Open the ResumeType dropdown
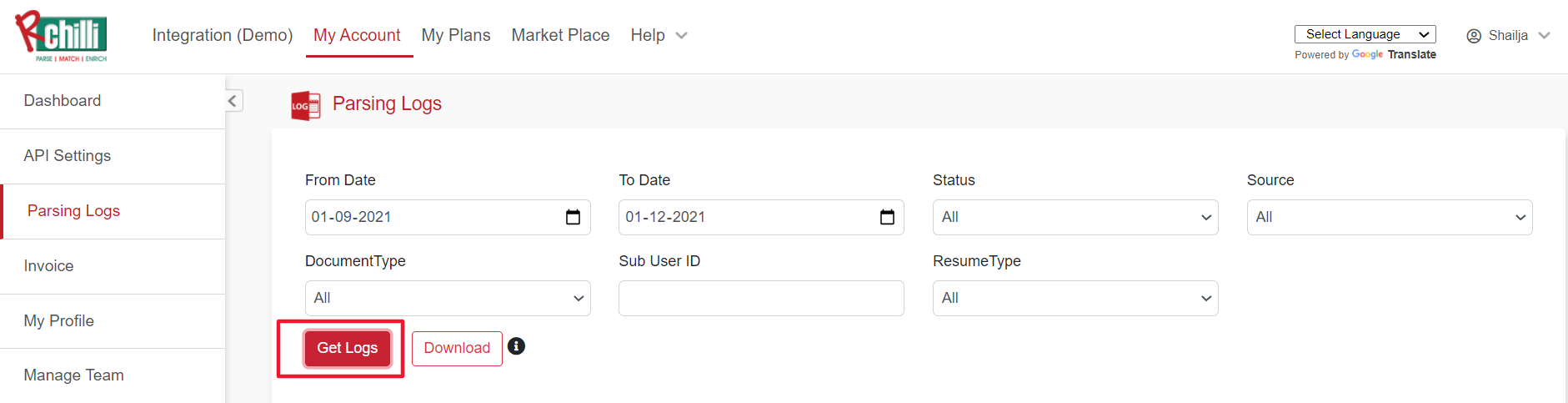The width and height of the screenshot is (1568, 403). [x=1075, y=298]
